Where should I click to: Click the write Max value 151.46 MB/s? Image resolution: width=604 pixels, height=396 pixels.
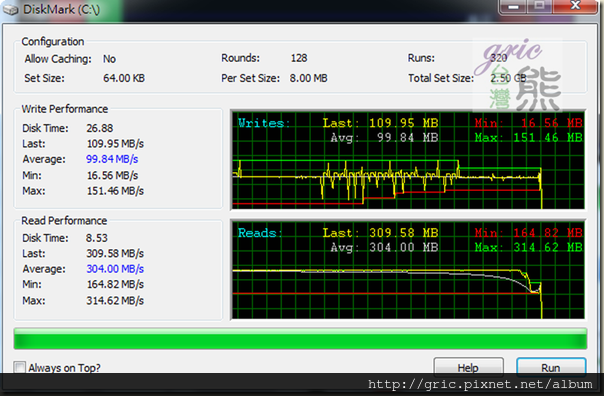[115, 191]
